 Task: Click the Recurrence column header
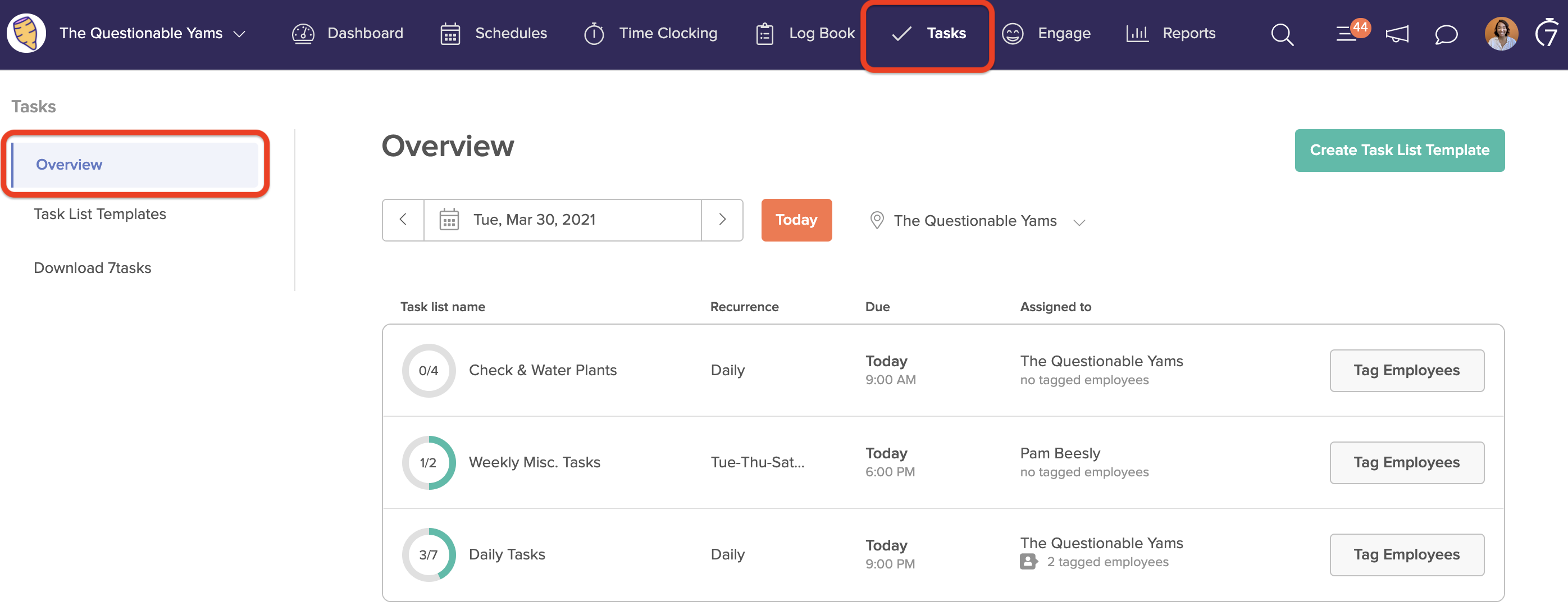[745, 307]
